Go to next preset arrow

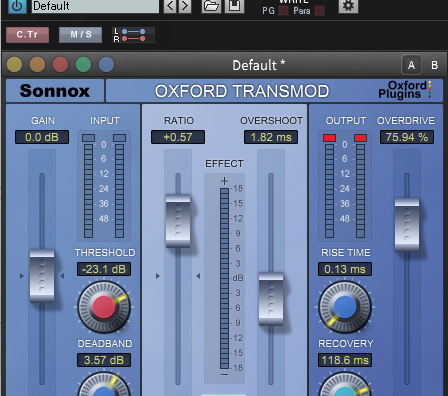[x=185, y=6]
